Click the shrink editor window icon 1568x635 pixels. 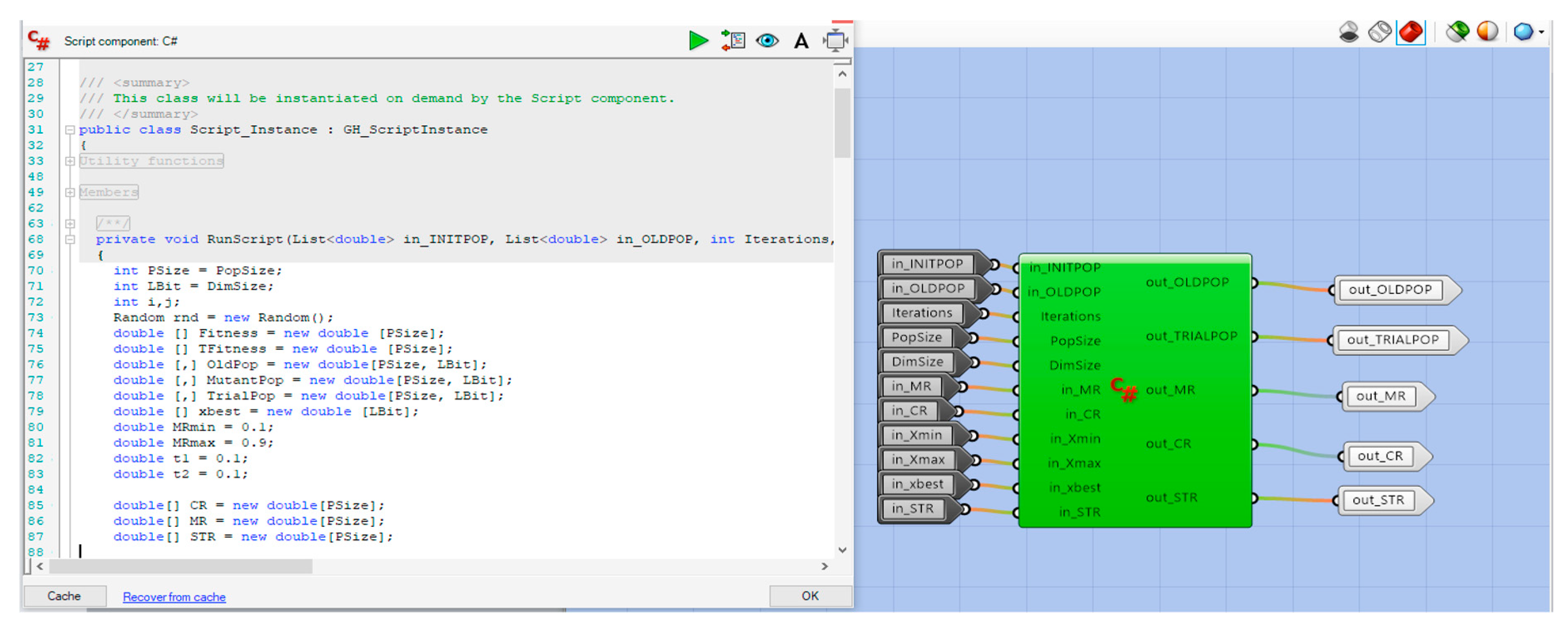[x=836, y=41]
